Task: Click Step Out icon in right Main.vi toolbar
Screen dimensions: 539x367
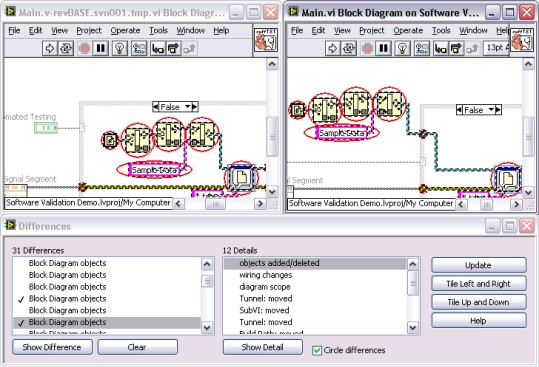Action: click(x=472, y=48)
